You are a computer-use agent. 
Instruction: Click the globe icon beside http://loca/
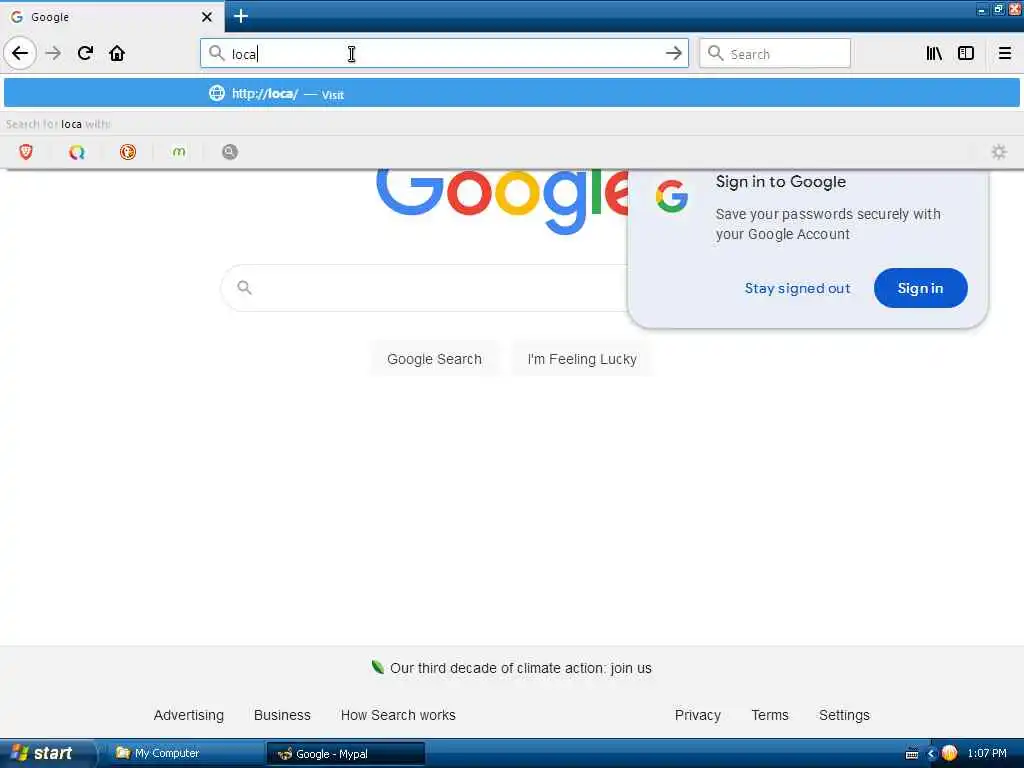pyautogui.click(x=217, y=93)
